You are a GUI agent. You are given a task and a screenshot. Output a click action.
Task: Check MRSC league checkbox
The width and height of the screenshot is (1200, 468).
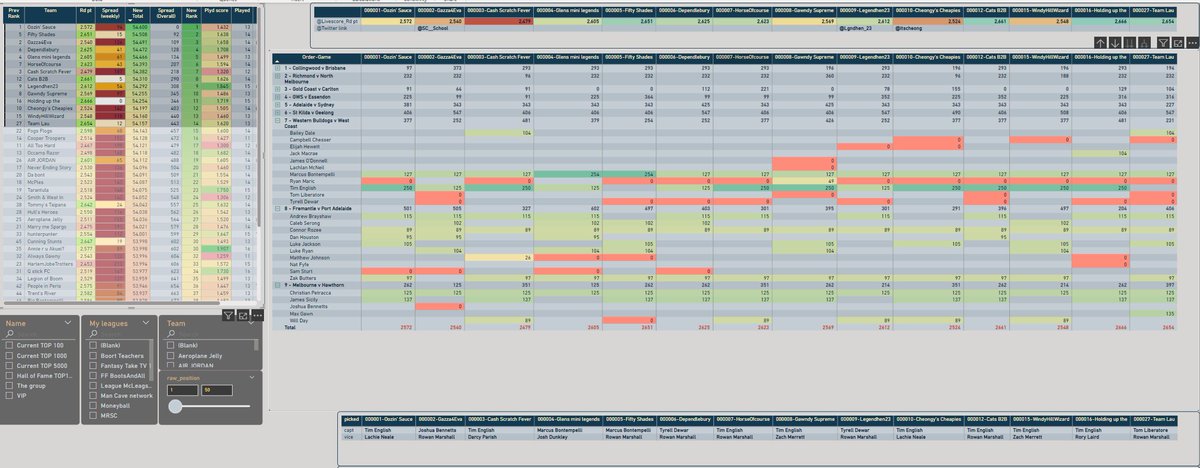[93, 415]
